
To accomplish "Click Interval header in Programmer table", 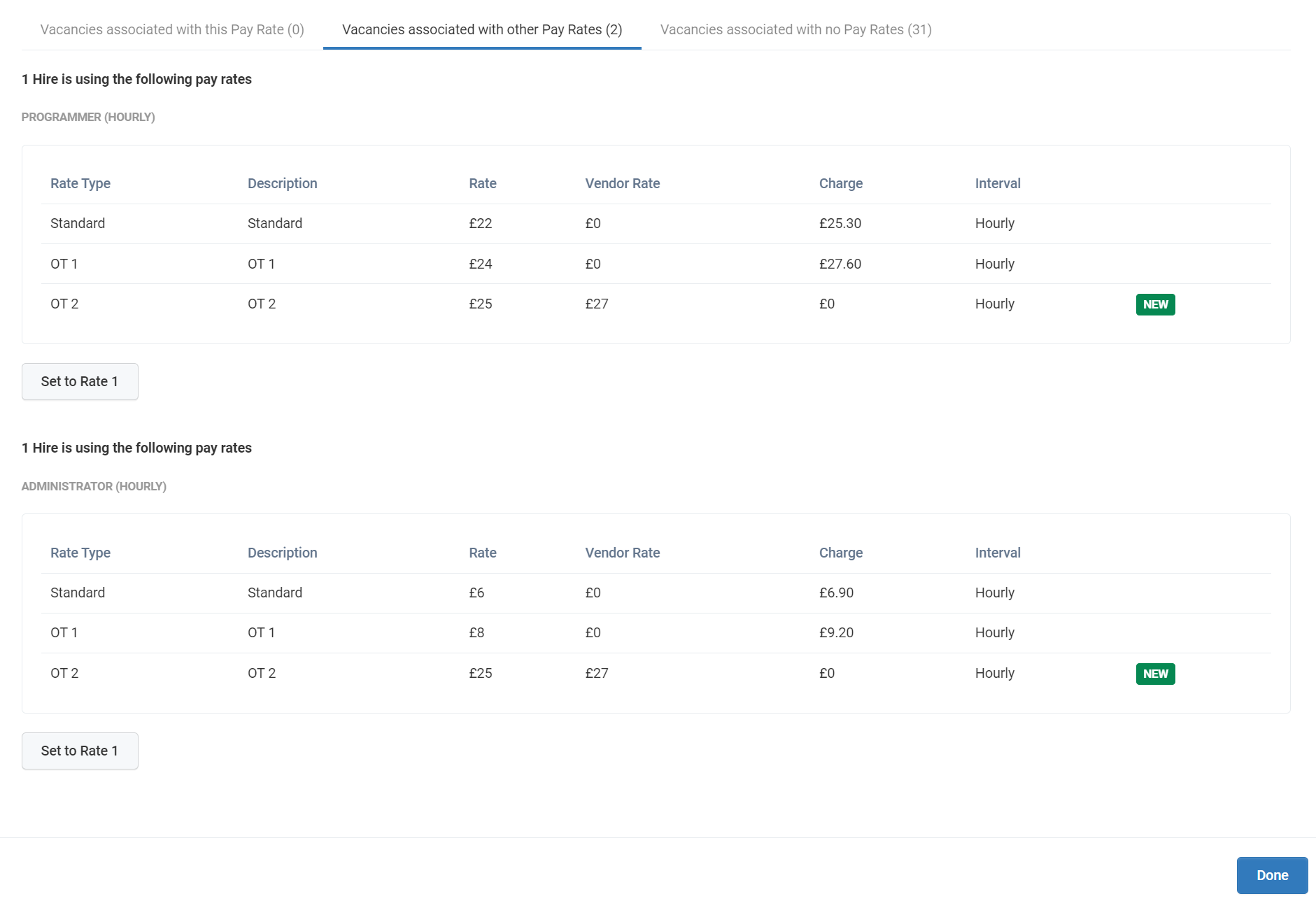I will point(998,183).
